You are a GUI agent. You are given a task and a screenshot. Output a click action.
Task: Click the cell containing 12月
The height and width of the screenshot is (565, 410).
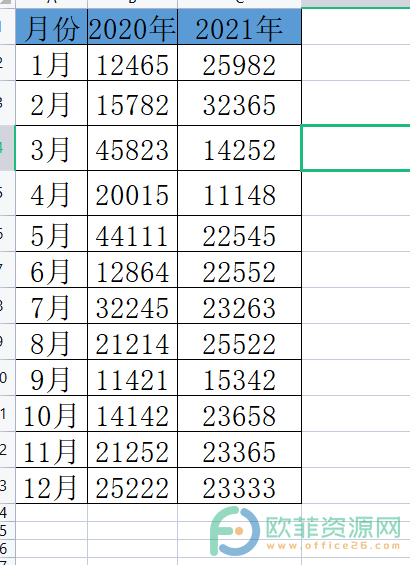point(52,485)
